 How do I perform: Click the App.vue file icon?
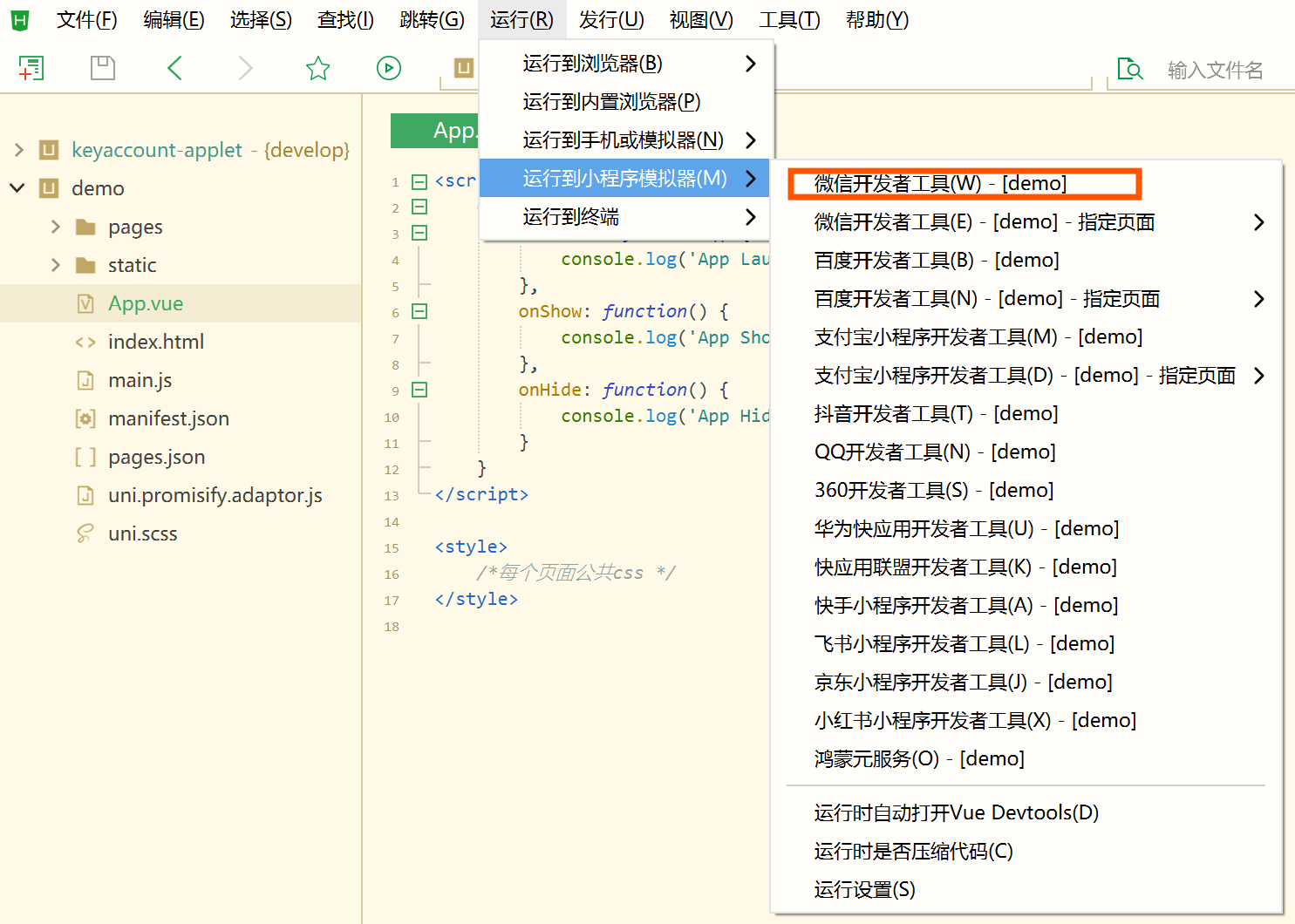85,303
